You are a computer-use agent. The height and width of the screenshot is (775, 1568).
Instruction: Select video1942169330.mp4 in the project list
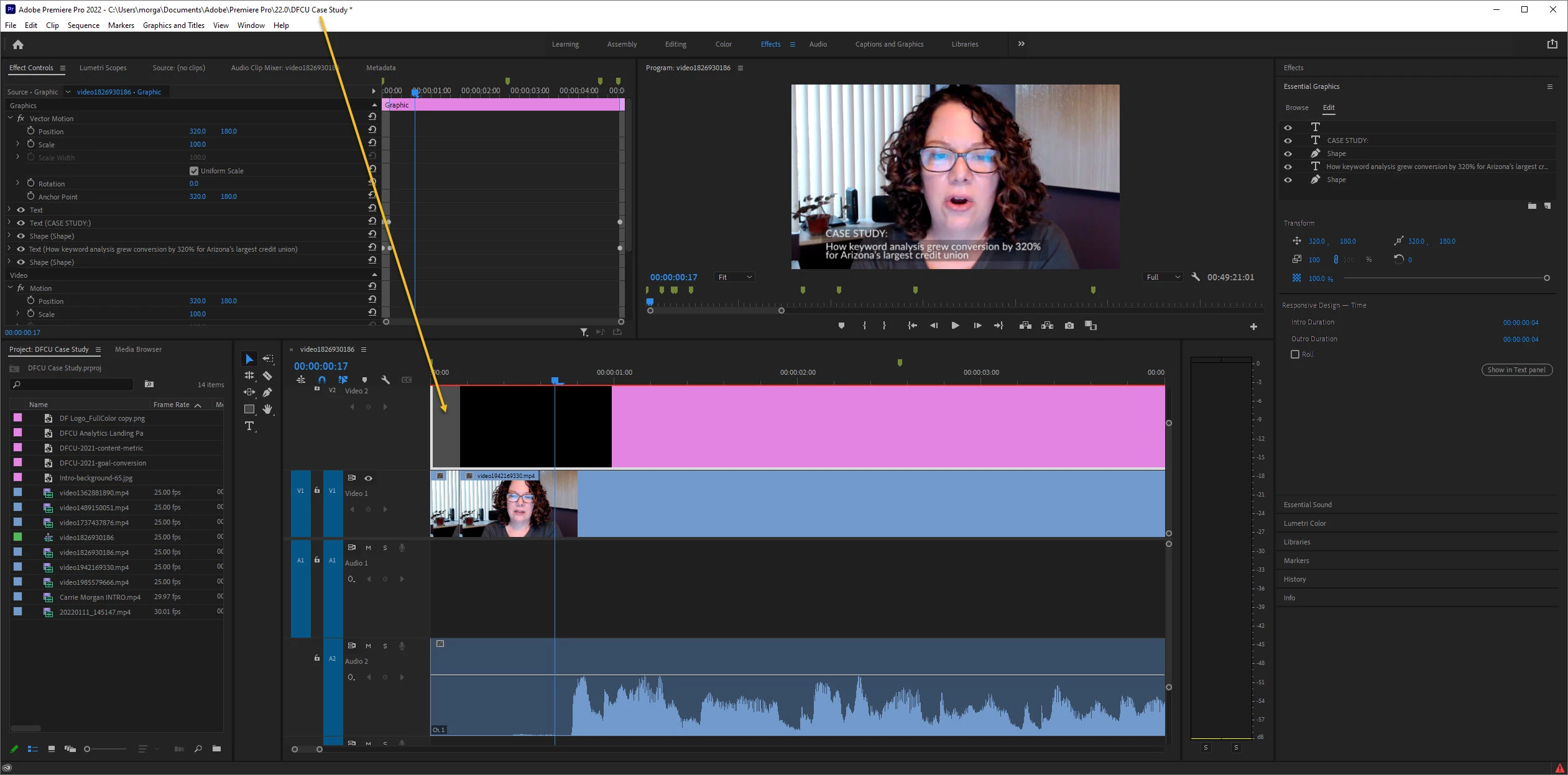(94, 567)
